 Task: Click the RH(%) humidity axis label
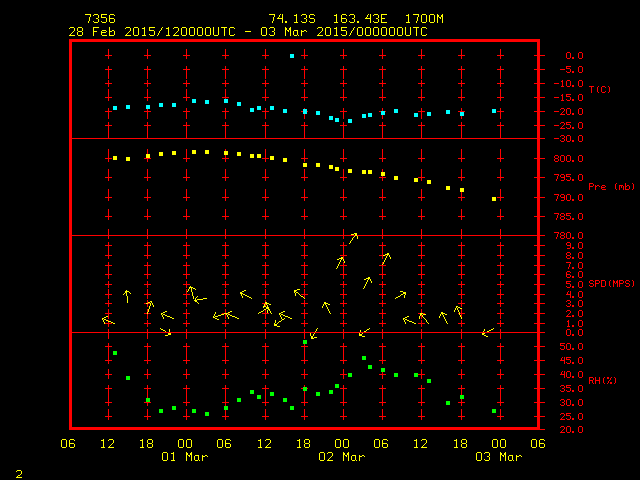[x=602, y=378]
